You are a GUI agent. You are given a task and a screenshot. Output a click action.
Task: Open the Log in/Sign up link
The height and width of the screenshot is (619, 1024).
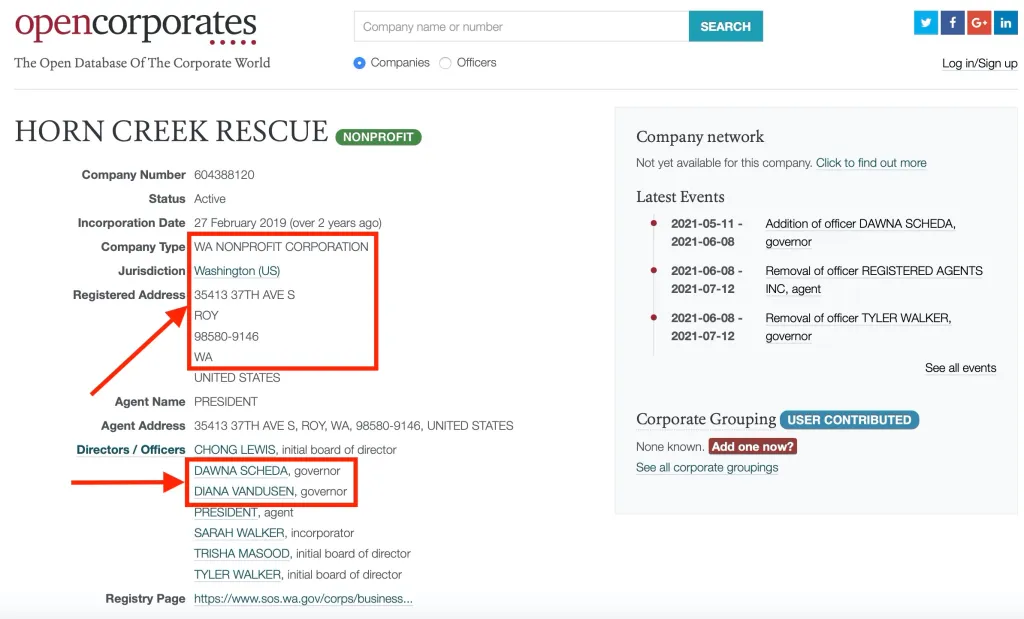[979, 63]
